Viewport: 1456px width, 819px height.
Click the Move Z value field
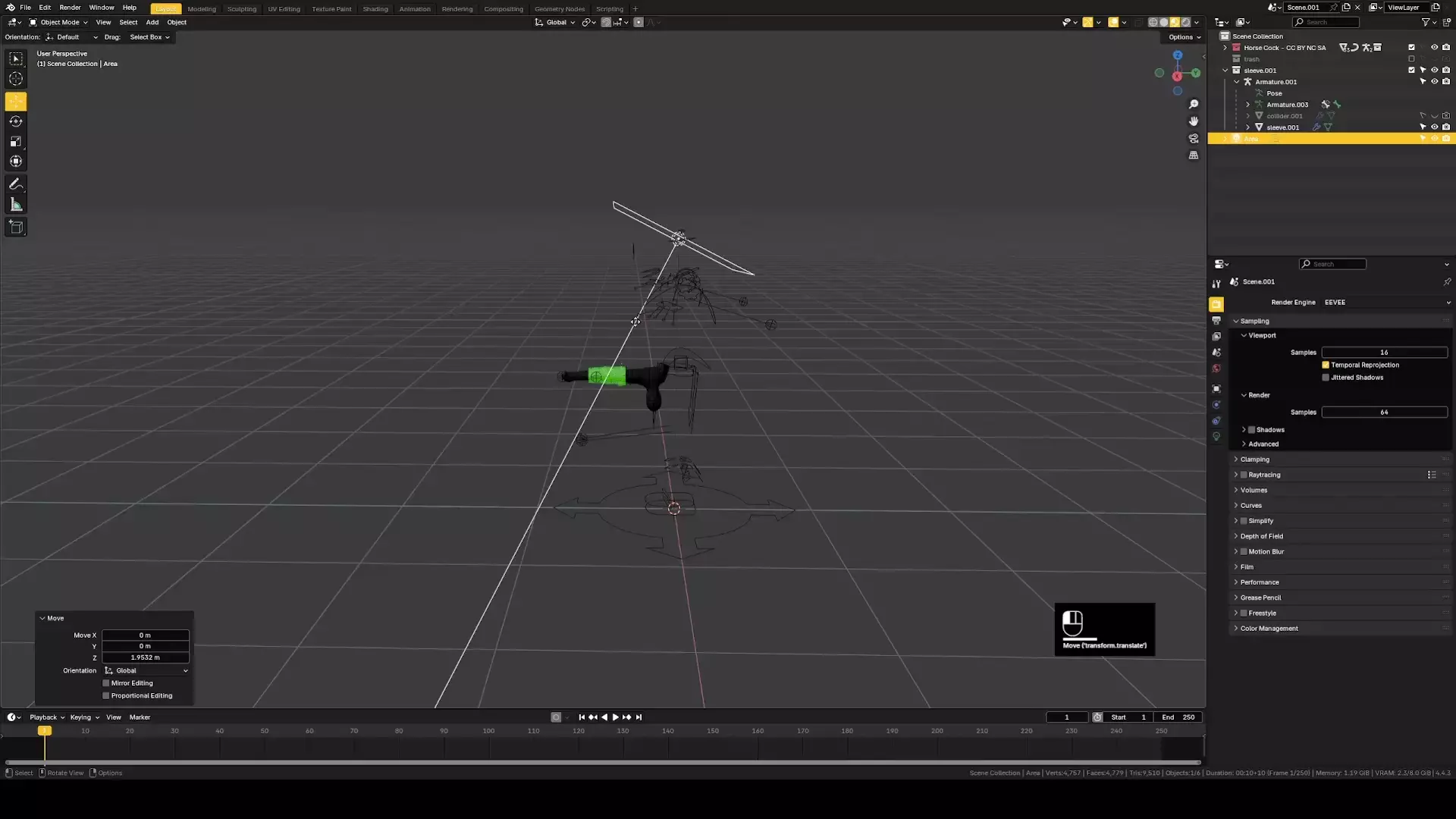(x=145, y=657)
